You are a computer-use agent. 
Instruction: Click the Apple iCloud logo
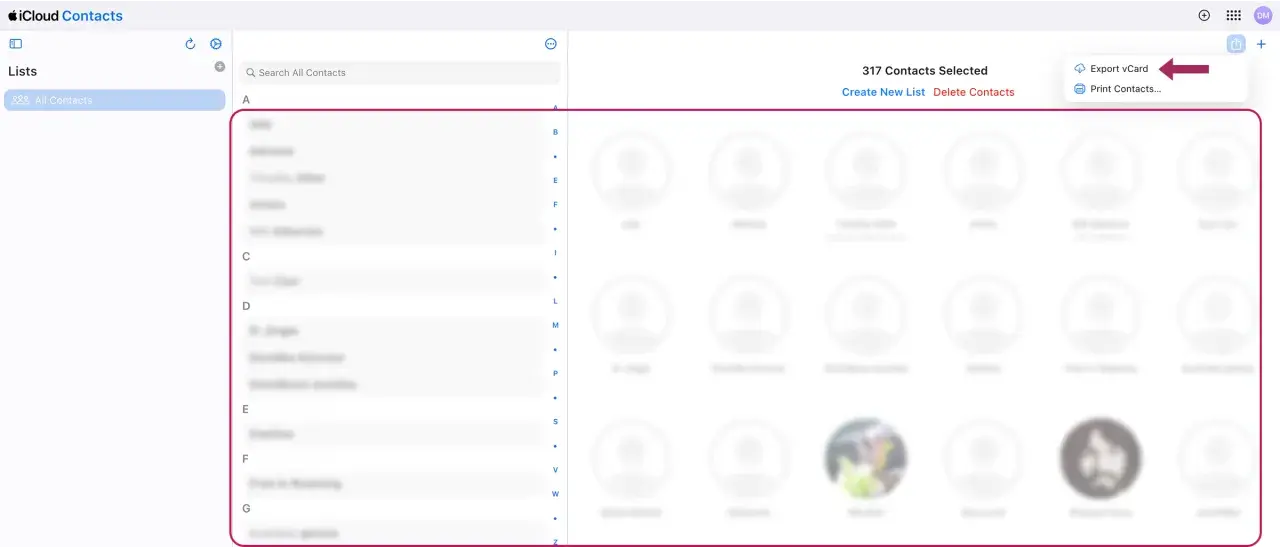(34, 16)
